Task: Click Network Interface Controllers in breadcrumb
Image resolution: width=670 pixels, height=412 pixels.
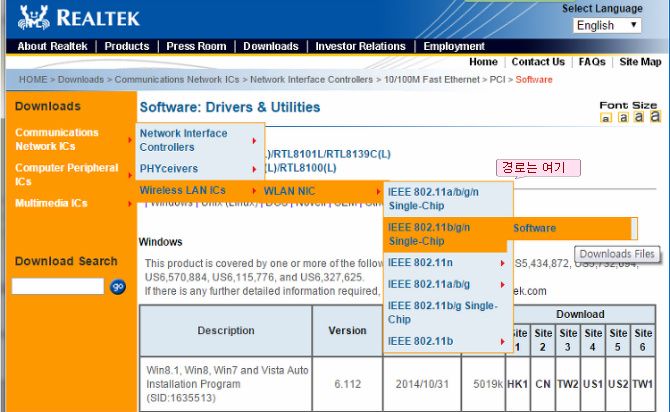Action: point(311,79)
